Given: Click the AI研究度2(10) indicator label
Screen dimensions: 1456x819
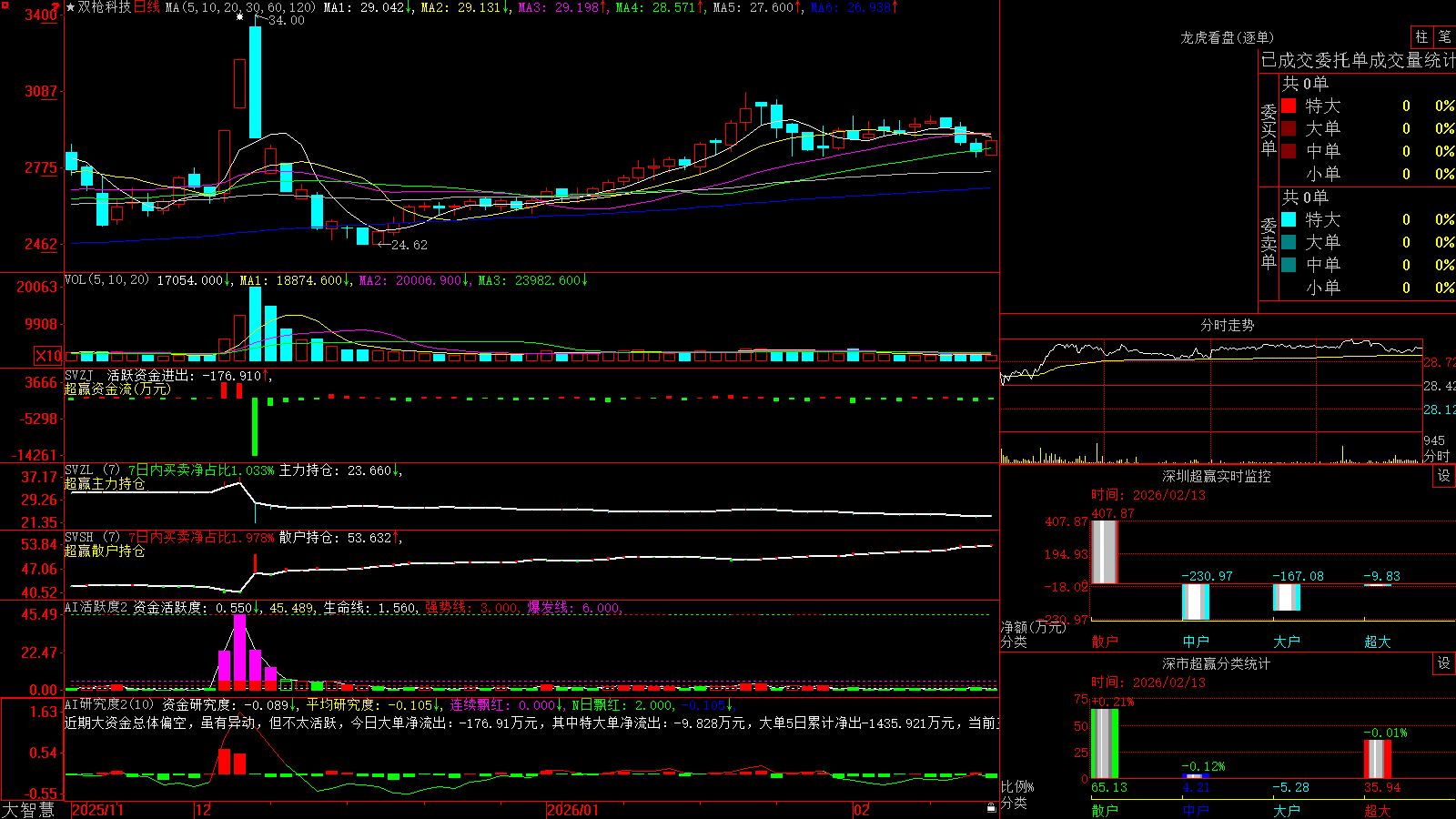Looking at the screenshot, I should [109, 704].
